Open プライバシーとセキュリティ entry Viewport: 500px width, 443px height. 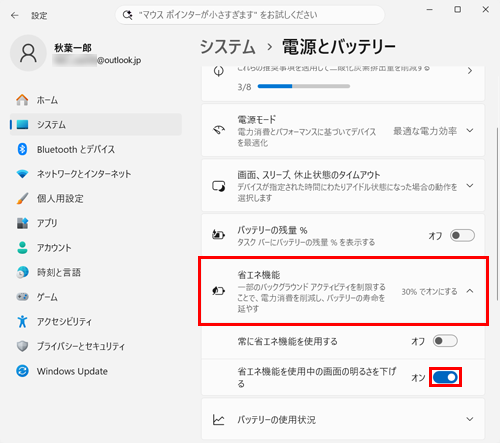[x=96, y=346]
